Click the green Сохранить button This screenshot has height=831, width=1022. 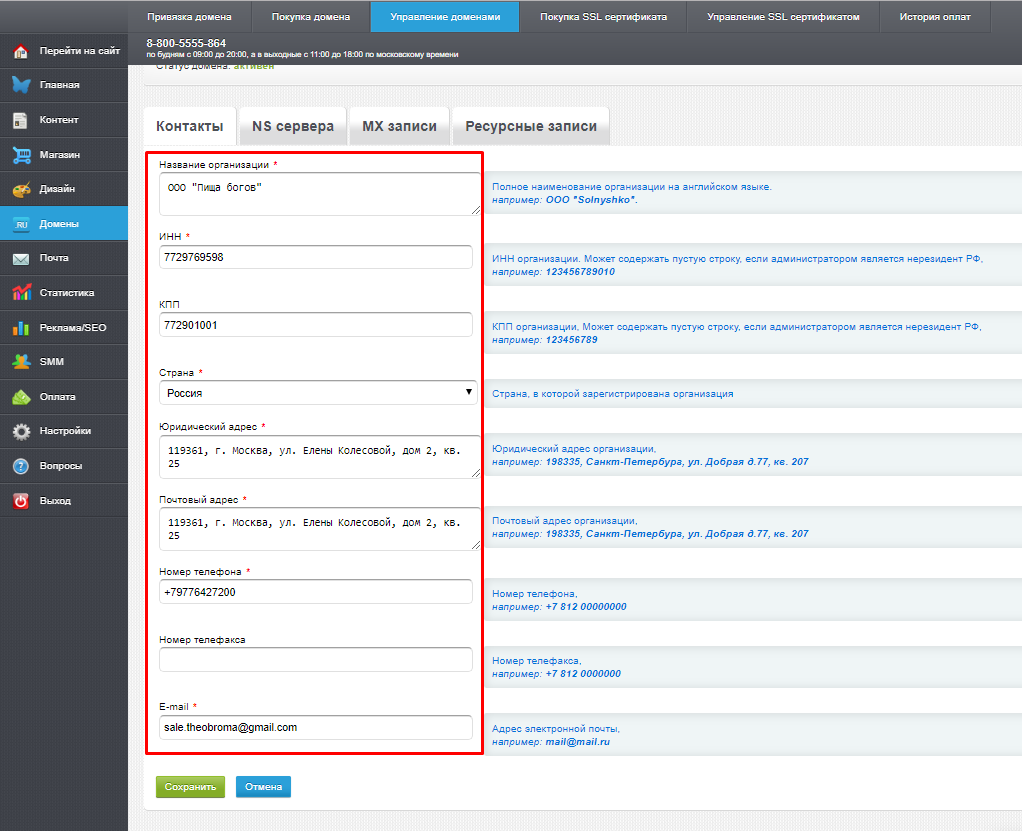[190, 787]
